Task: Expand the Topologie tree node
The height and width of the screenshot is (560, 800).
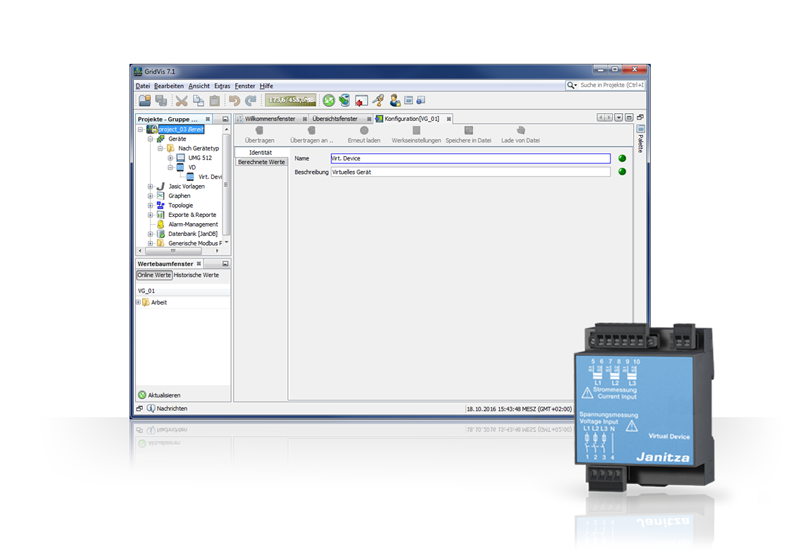Action: pos(150,206)
